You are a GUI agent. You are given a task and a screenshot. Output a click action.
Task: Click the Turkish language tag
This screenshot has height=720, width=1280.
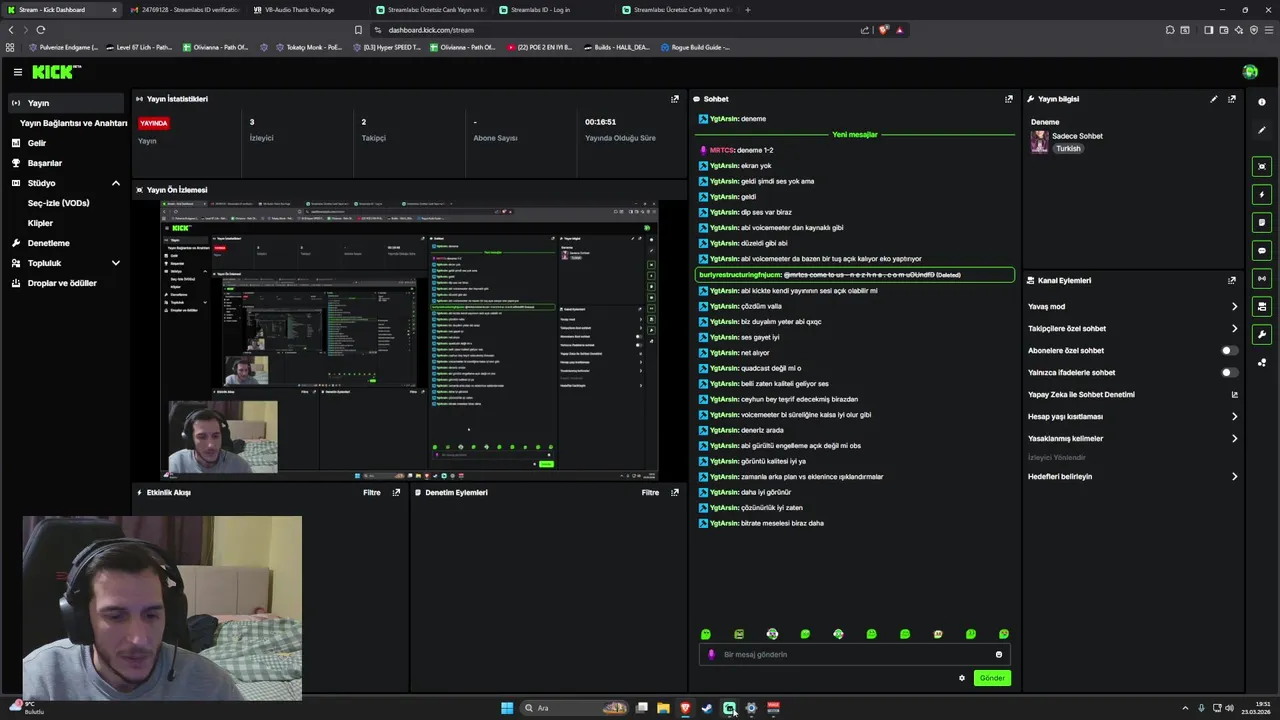click(x=1068, y=149)
